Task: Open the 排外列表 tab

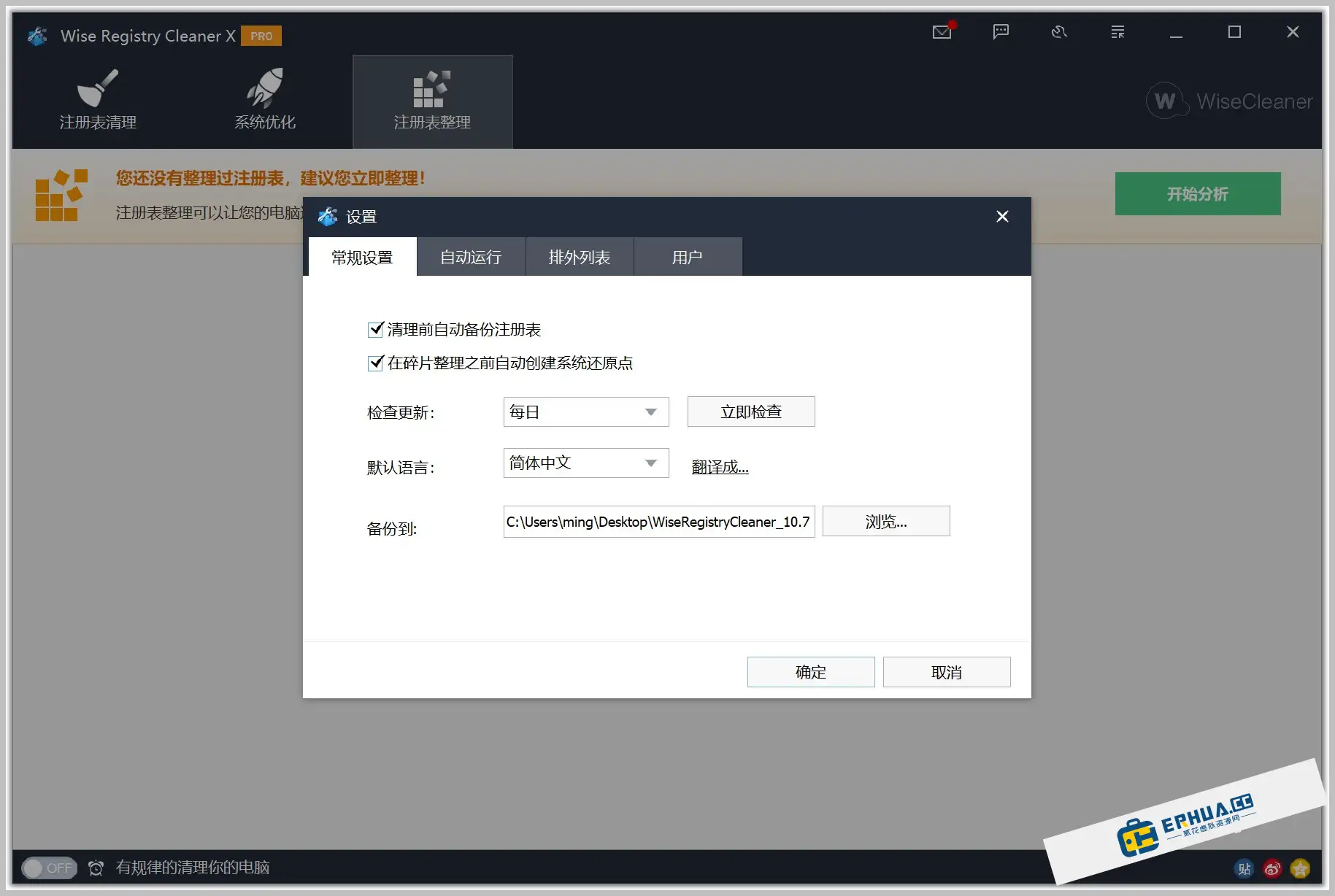Action: (x=579, y=256)
